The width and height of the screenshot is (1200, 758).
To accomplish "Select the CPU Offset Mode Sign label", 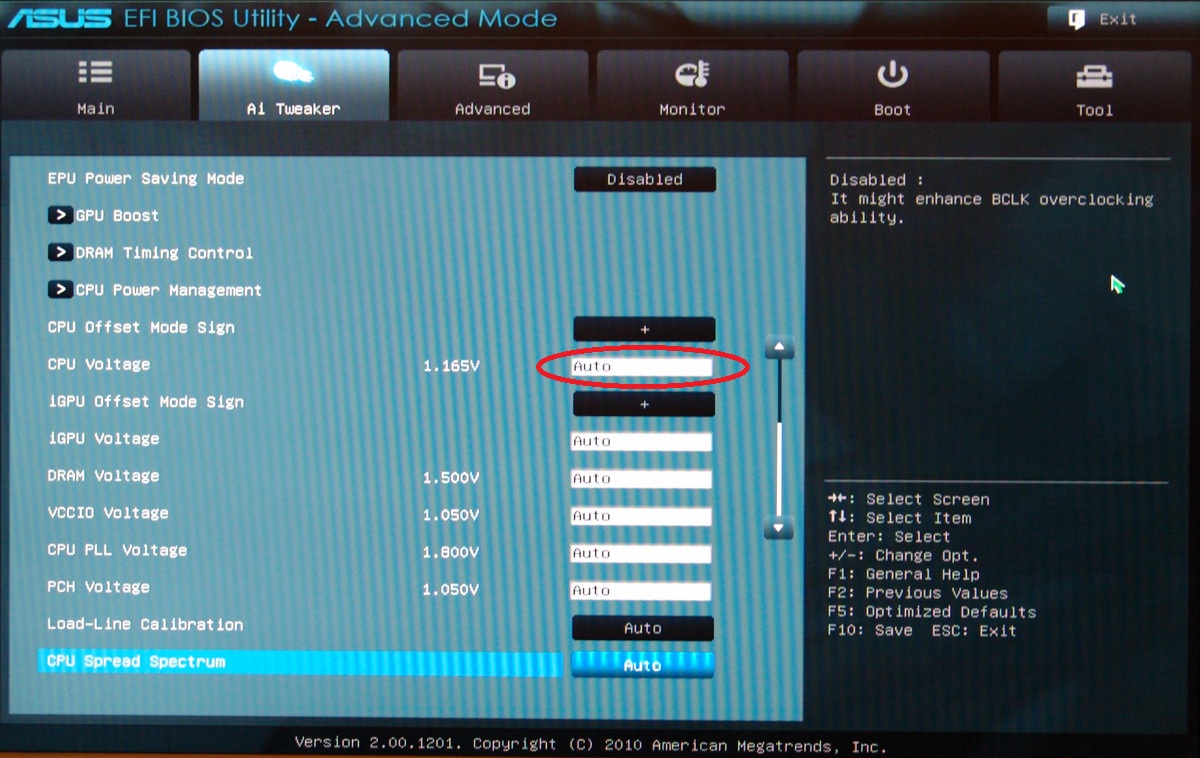I will [x=141, y=327].
